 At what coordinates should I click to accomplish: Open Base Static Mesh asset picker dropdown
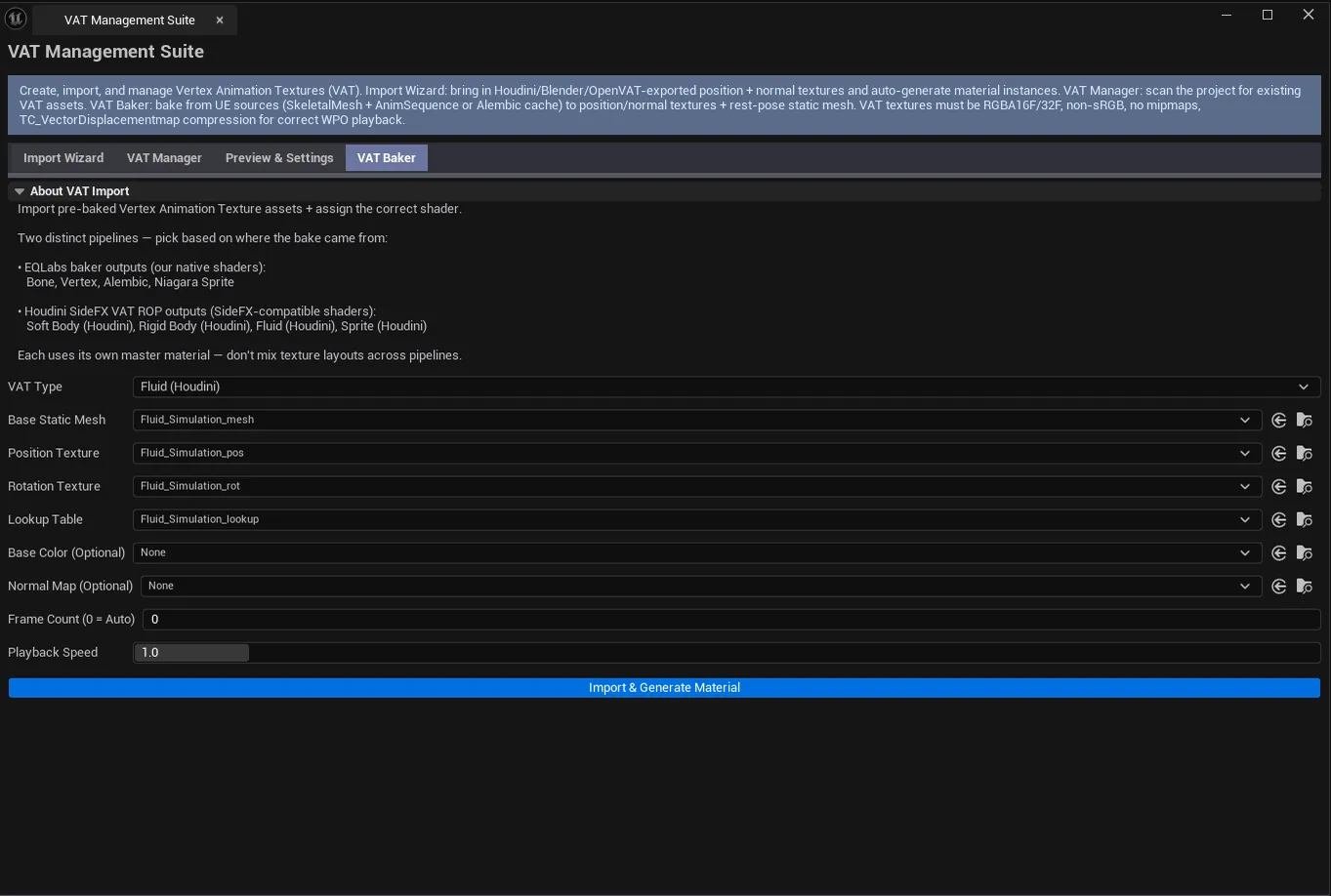point(697,420)
